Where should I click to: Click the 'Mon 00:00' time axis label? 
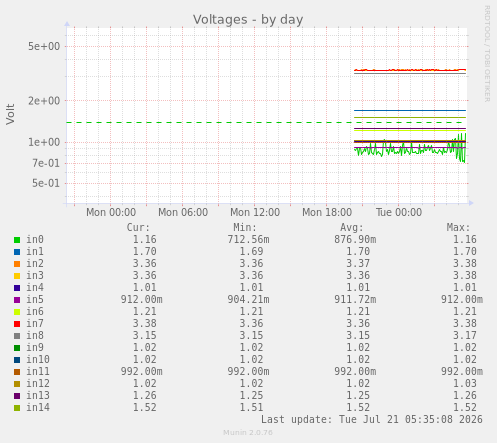(x=111, y=212)
